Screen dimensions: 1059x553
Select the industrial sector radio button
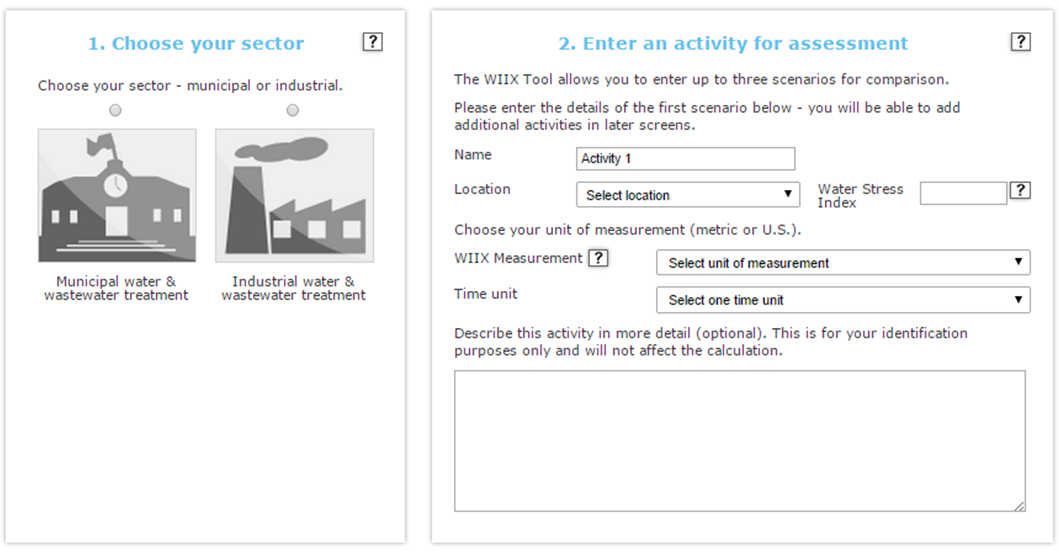[x=293, y=110]
